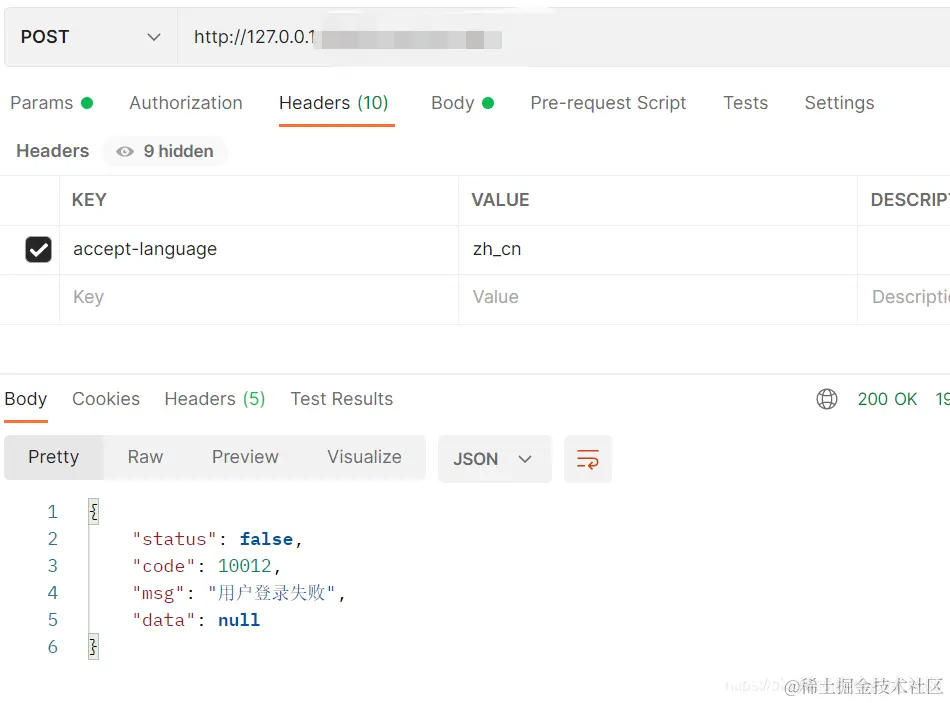Image resolution: width=950 pixels, height=703 pixels.
Task: Click the VALUE column header
Action: point(500,200)
